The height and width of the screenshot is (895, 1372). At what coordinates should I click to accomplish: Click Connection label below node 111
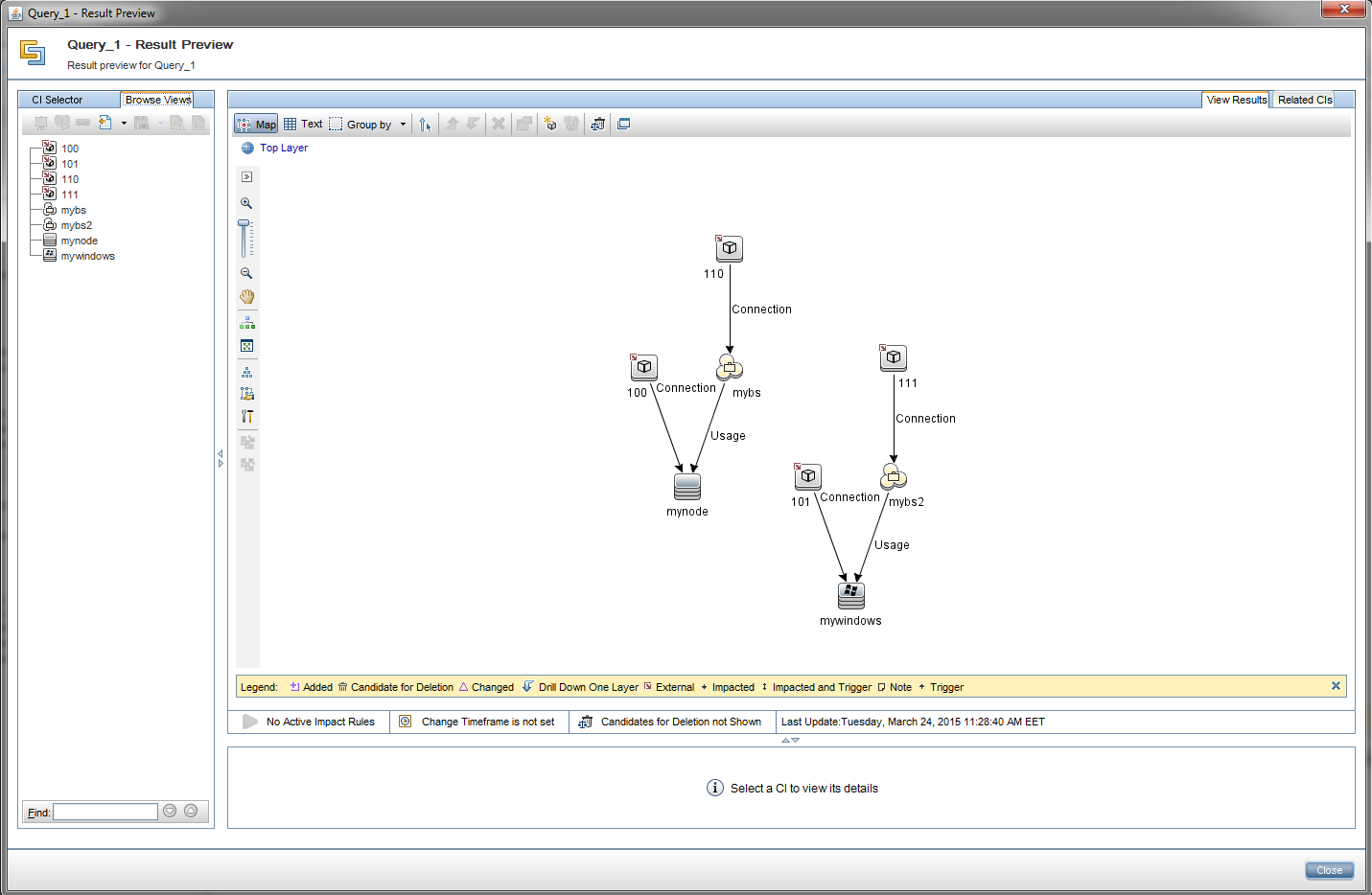[926, 419]
